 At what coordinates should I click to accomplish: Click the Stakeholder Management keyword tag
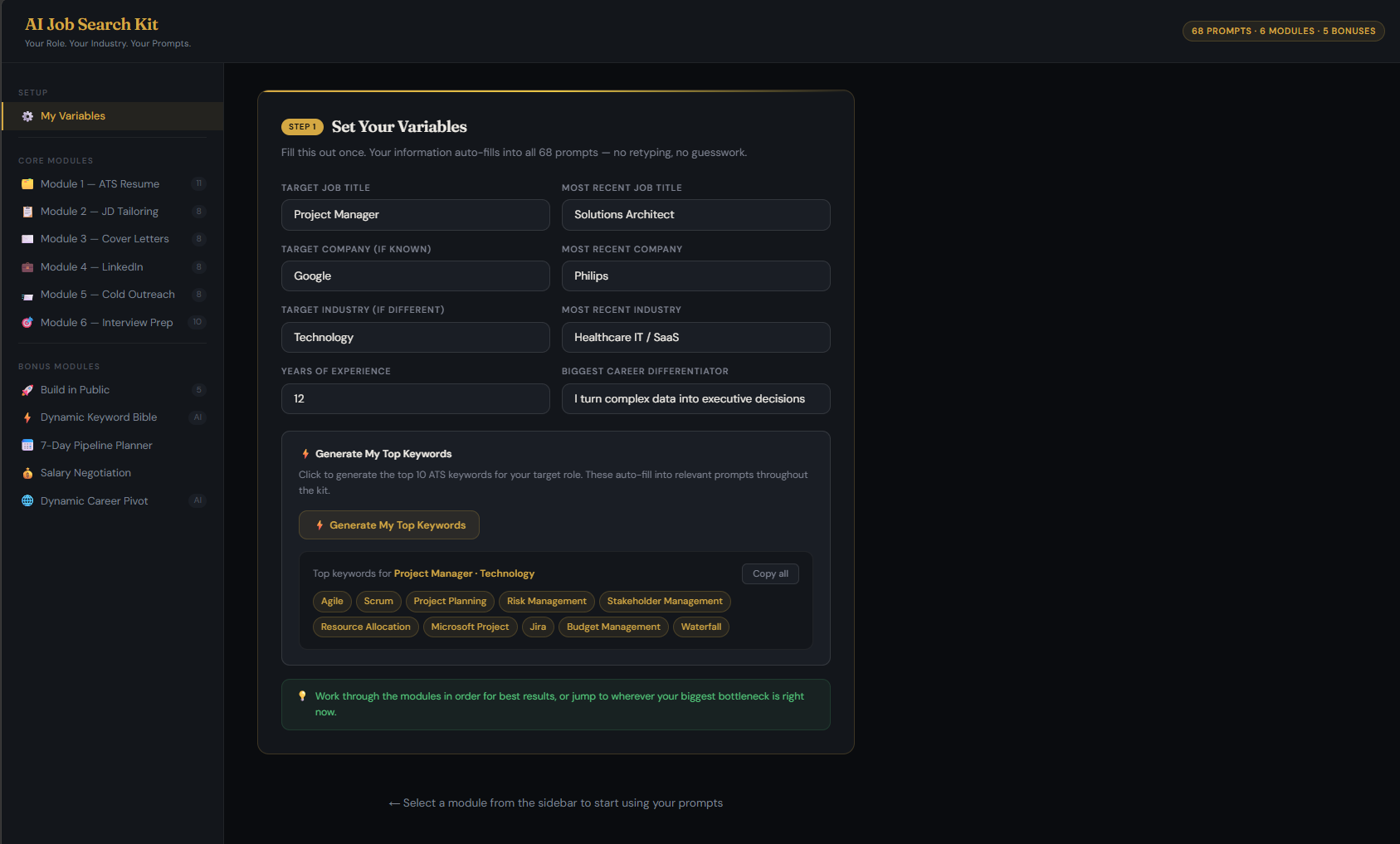click(665, 602)
